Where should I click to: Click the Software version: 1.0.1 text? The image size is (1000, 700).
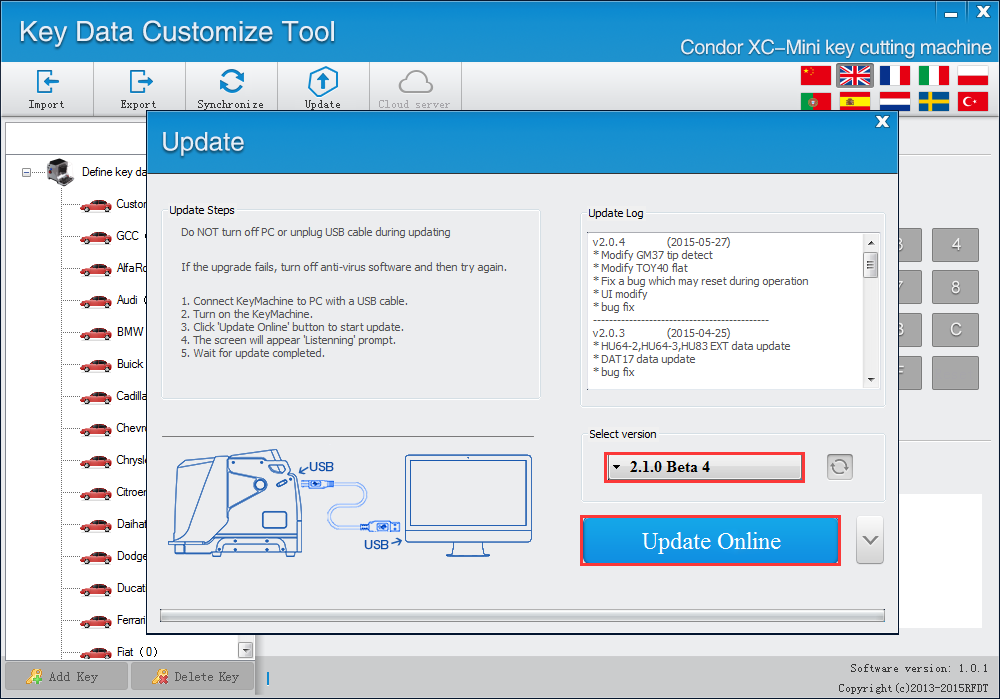point(919,668)
